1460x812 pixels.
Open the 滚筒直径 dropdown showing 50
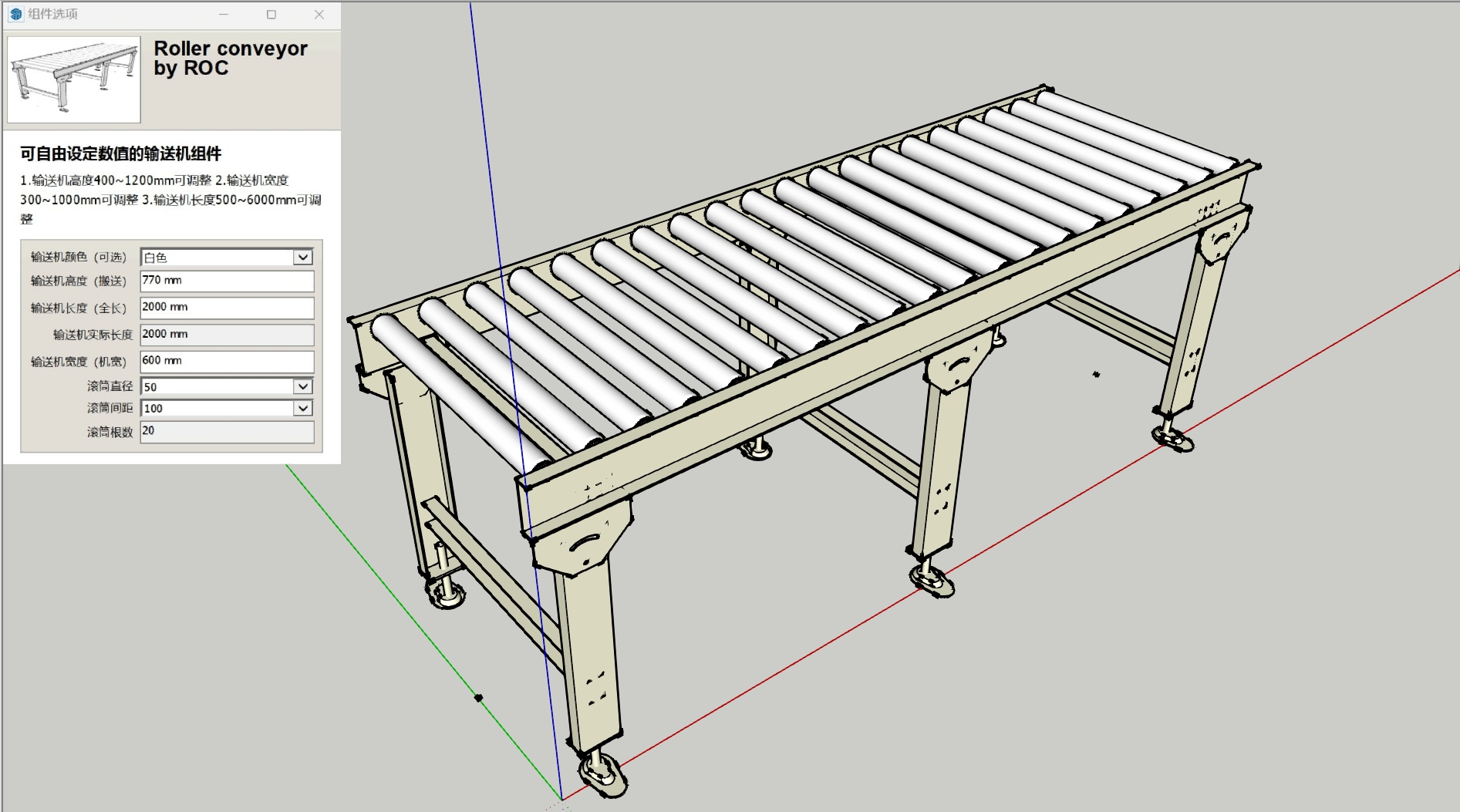302,386
